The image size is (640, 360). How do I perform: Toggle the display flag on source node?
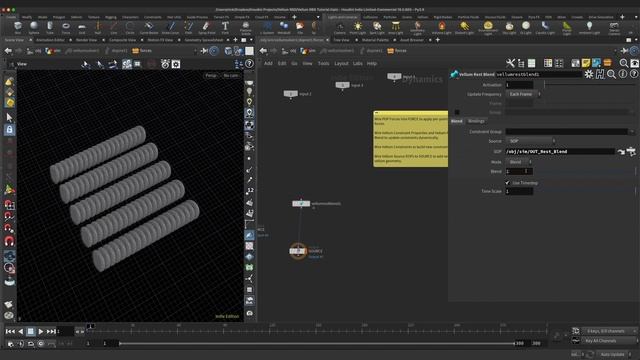click(x=304, y=251)
